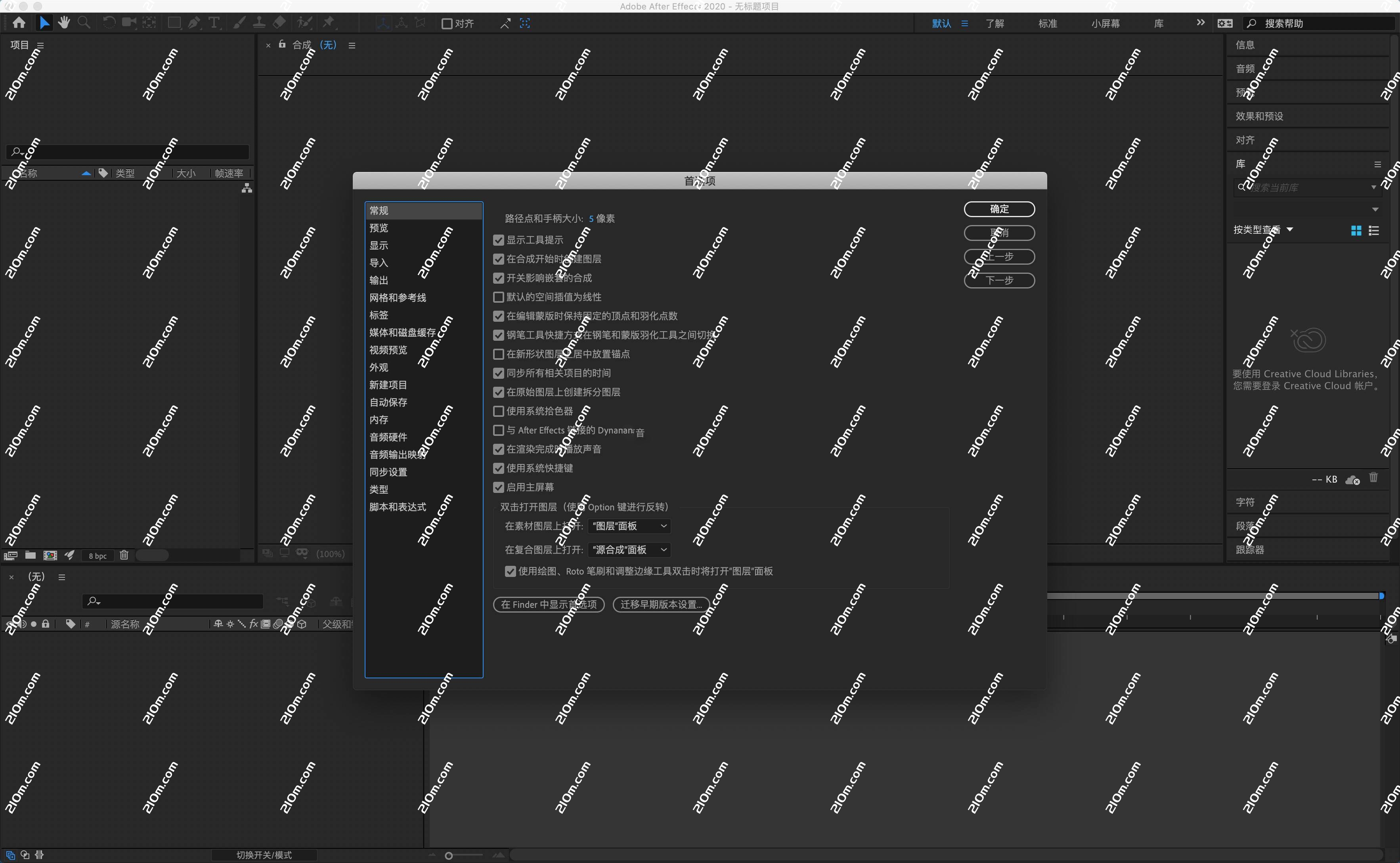Select the Eraser tool
The image size is (1400, 863).
279,23
